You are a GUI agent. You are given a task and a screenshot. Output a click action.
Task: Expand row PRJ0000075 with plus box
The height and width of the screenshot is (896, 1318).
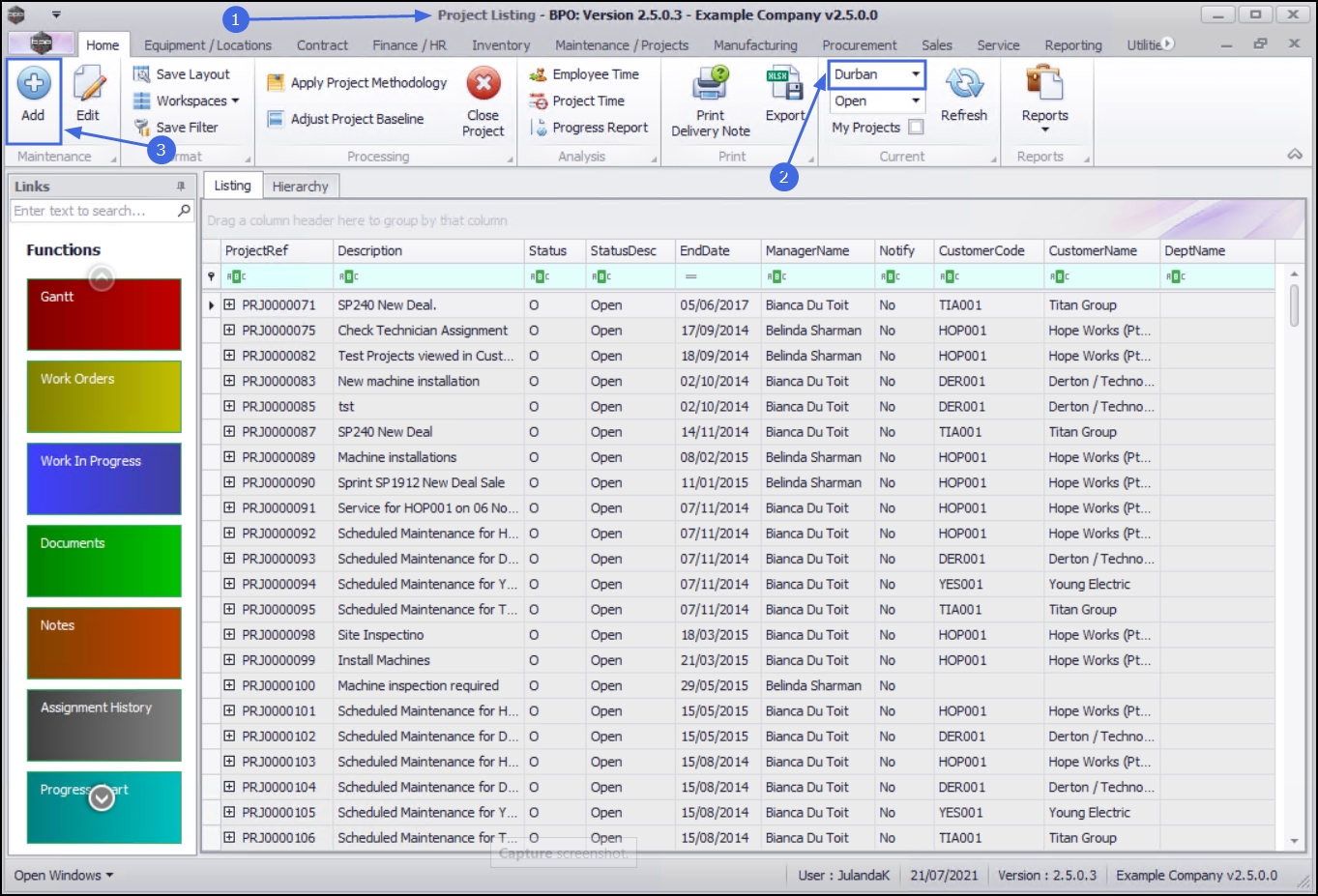pos(229,331)
